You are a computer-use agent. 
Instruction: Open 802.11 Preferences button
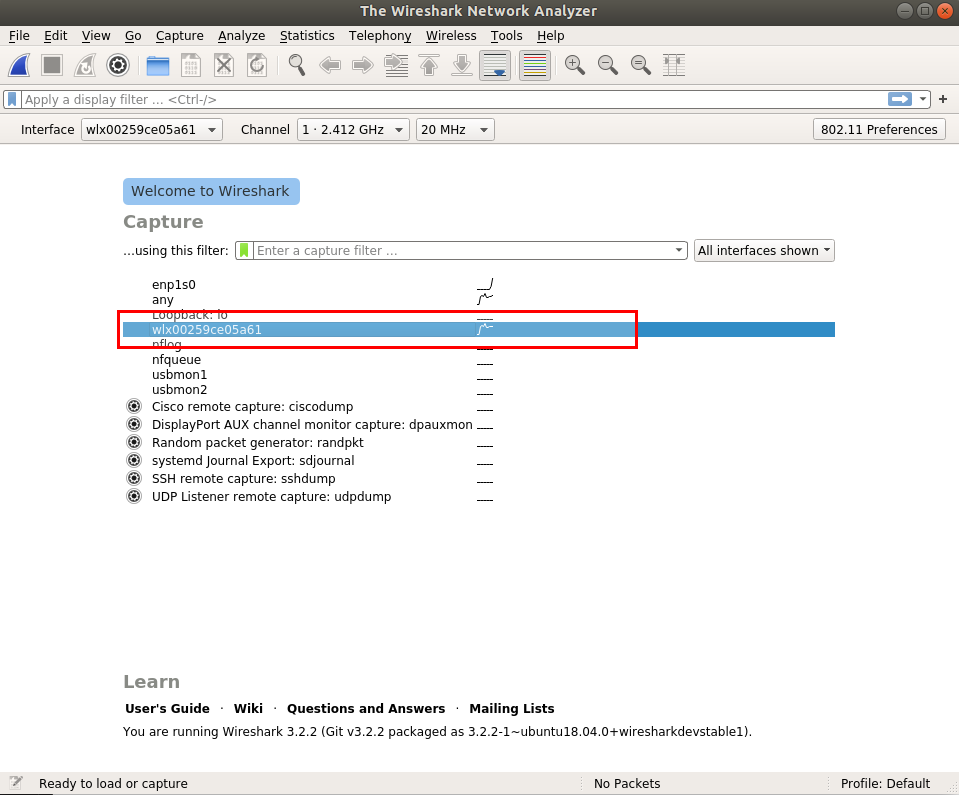click(x=879, y=130)
